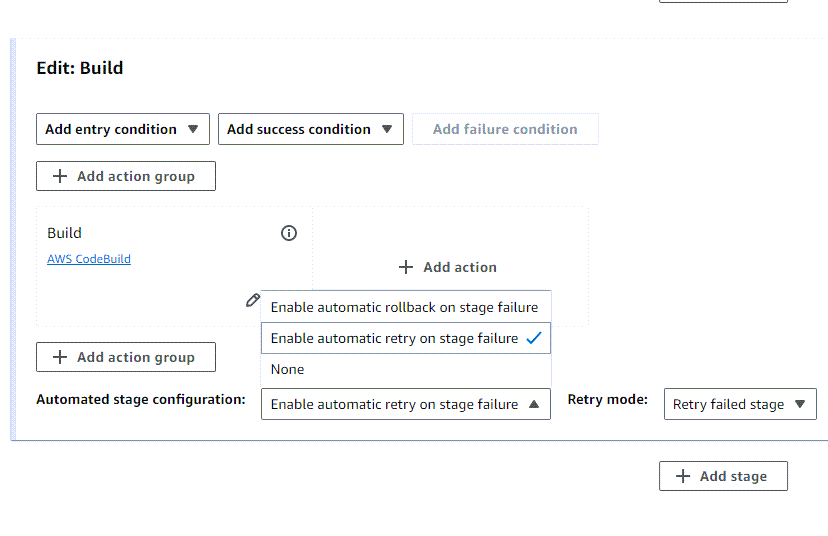The width and height of the screenshot is (828, 536).
Task: Click the Add action group button below Build
Action: (x=125, y=357)
